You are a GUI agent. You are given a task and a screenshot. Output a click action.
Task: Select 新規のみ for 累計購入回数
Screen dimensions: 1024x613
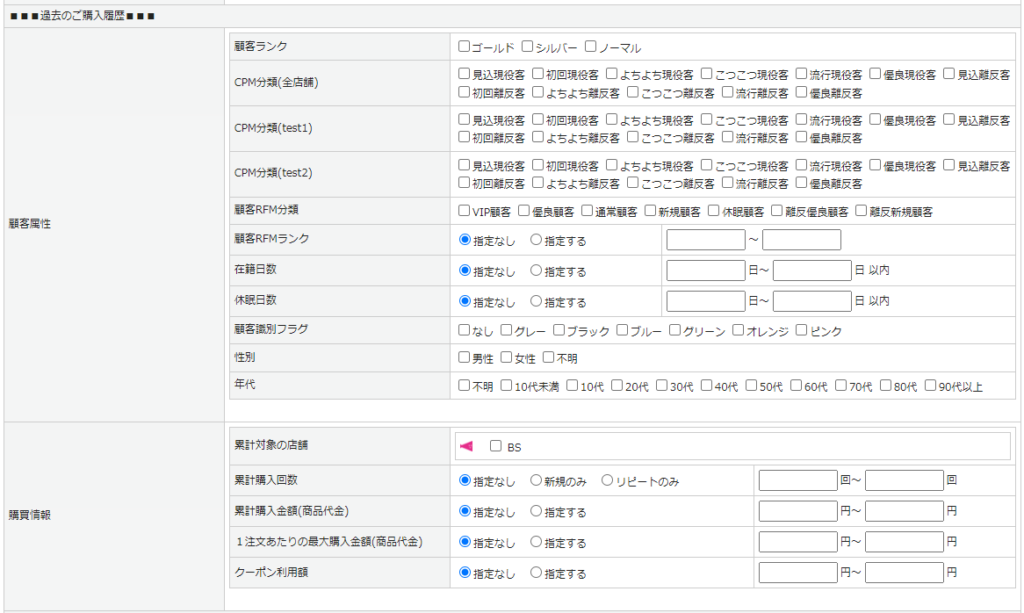click(536, 480)
